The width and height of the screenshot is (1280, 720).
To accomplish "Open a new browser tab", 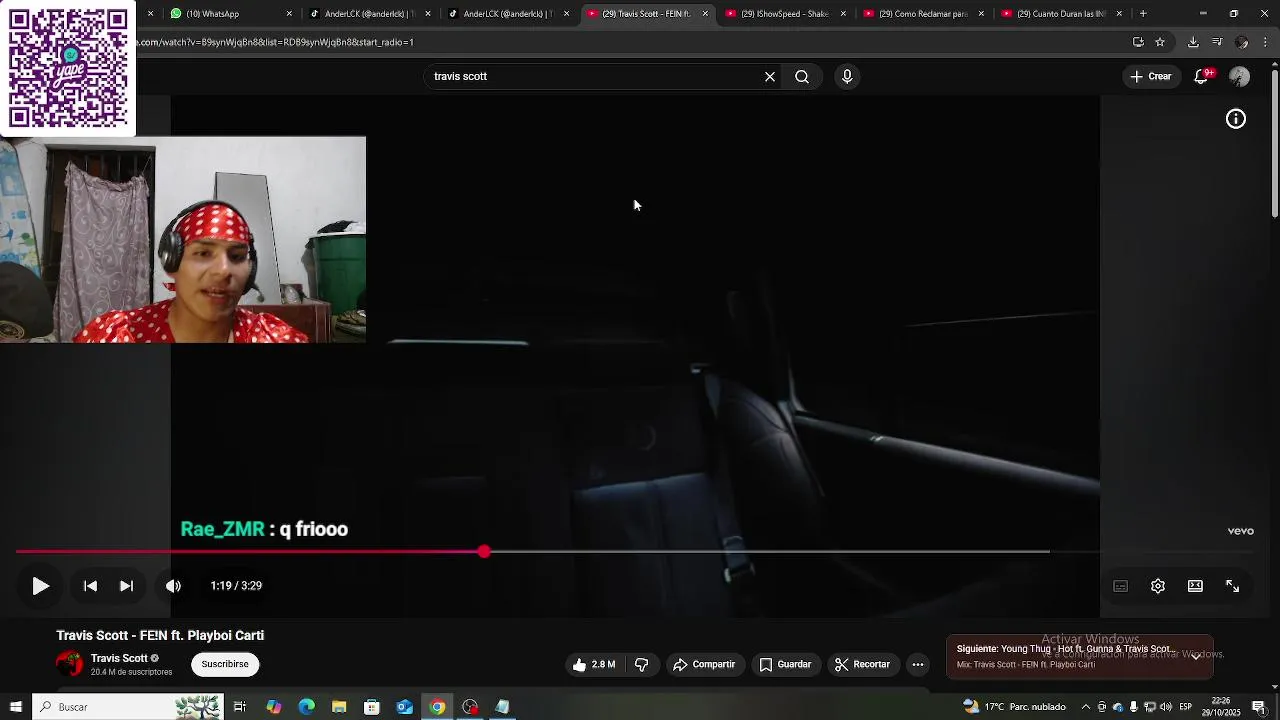I will coord(1143,14).
